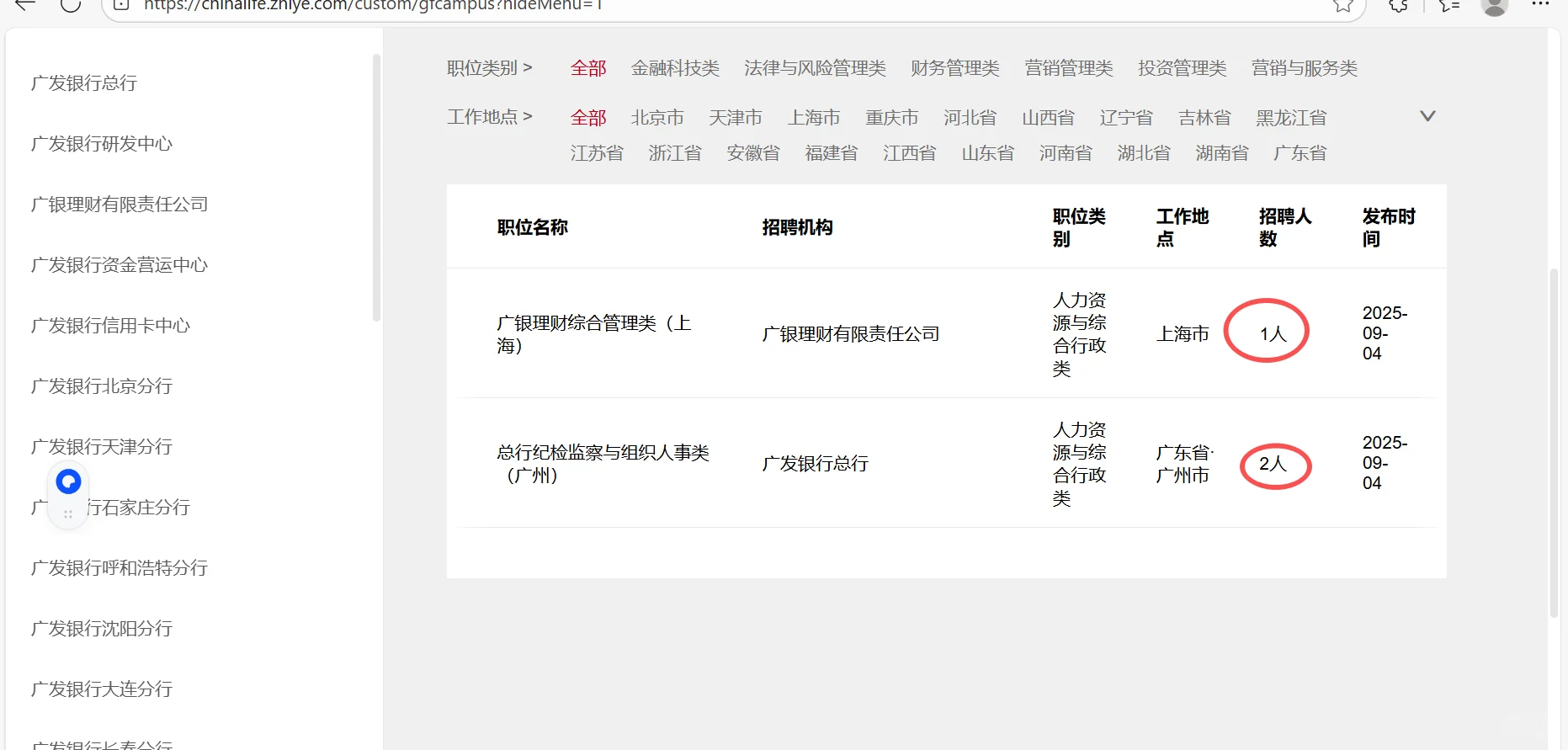Open the 广银理财综合管理类（上海）job posting
This screenshot has width=1568, height=750.
[x=594, y=334]
